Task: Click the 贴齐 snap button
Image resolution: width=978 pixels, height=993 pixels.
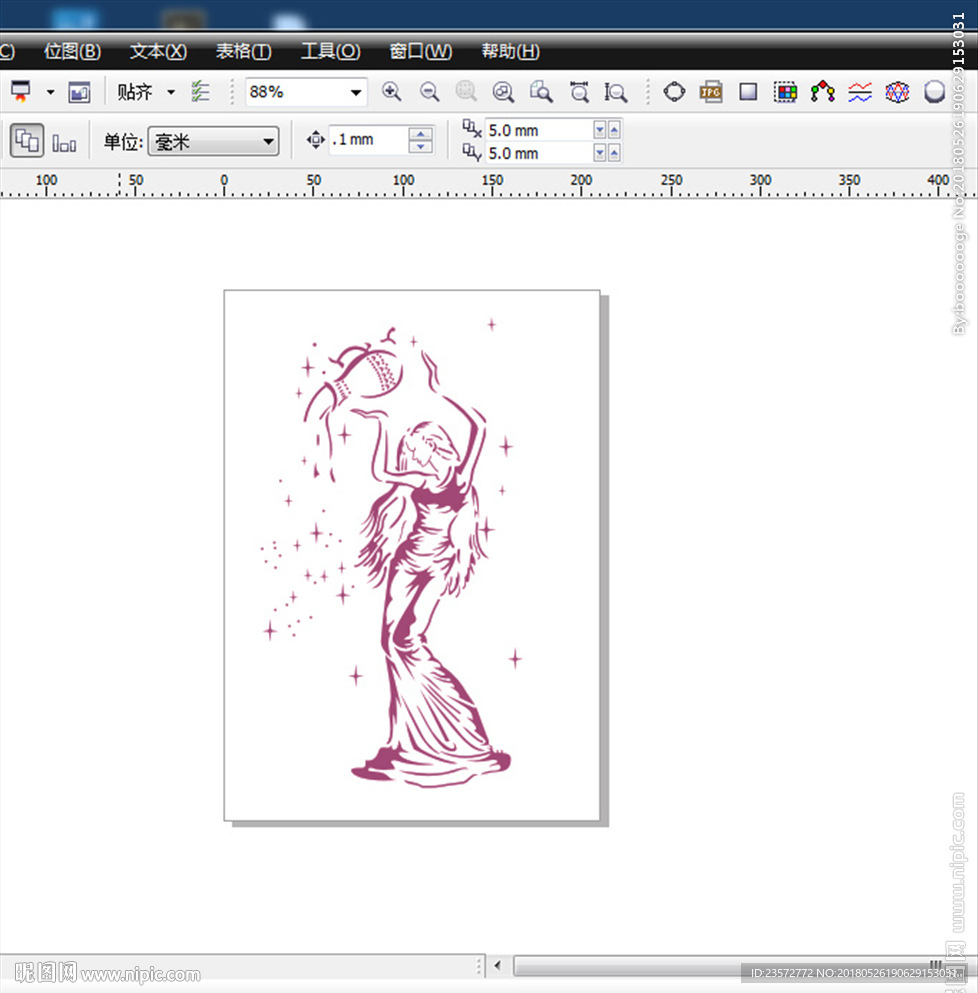Action: [x=135, y=92]
